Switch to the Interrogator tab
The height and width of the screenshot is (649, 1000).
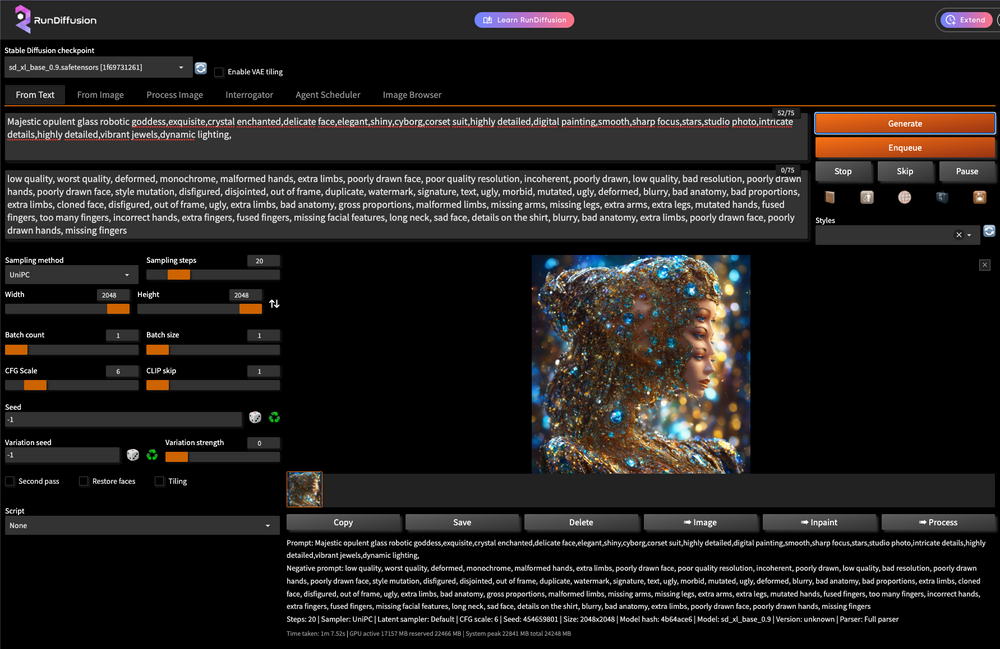(249, 95)
